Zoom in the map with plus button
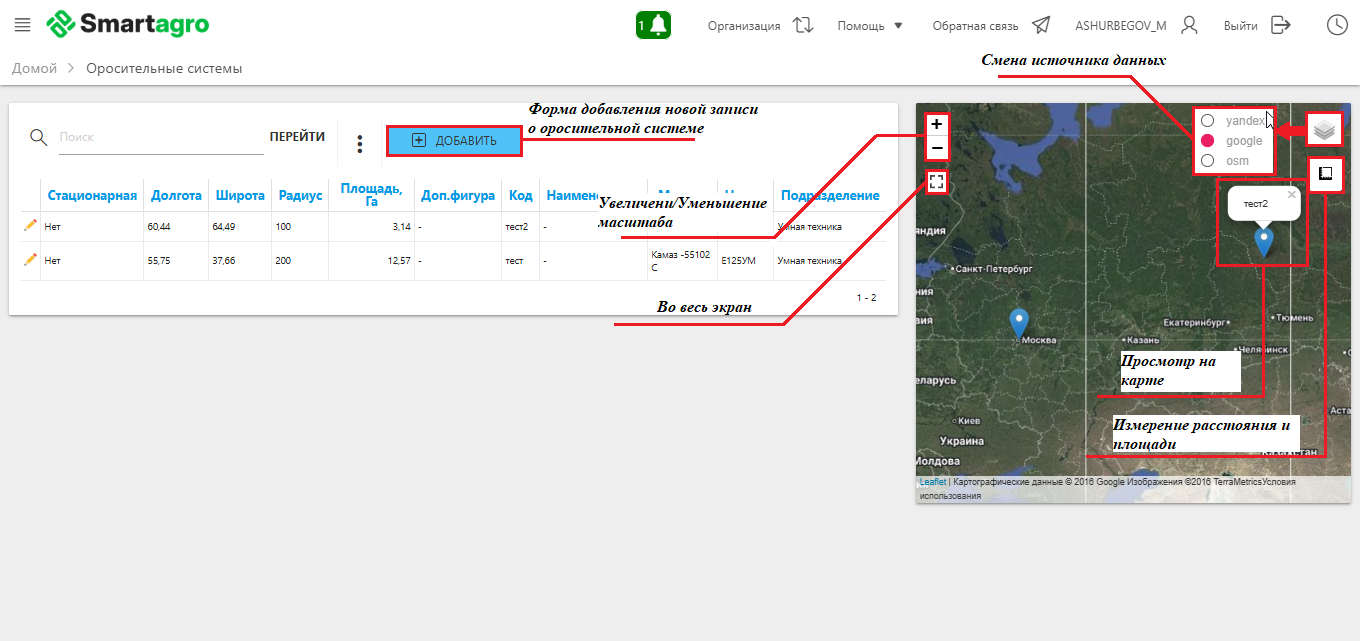Viewport: 1360px width, 641px height. click(936, 125)
